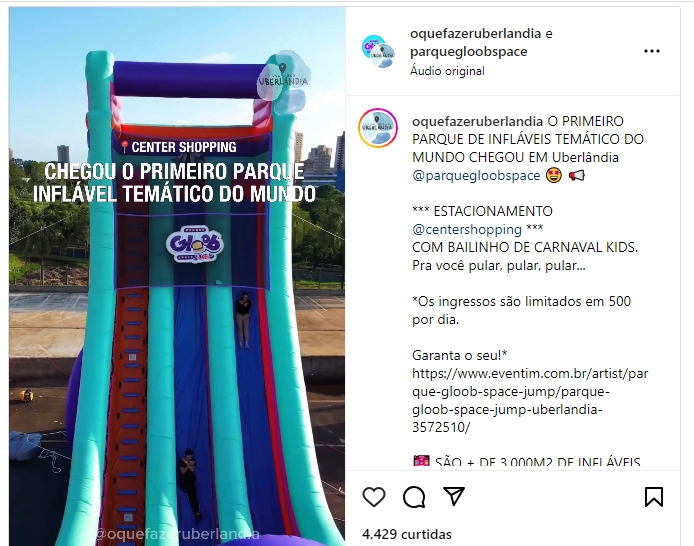Viewport: 694px width, 546px height.
Task: Open the oquefazeruberlandia profile from header
Action: (475, 34)
